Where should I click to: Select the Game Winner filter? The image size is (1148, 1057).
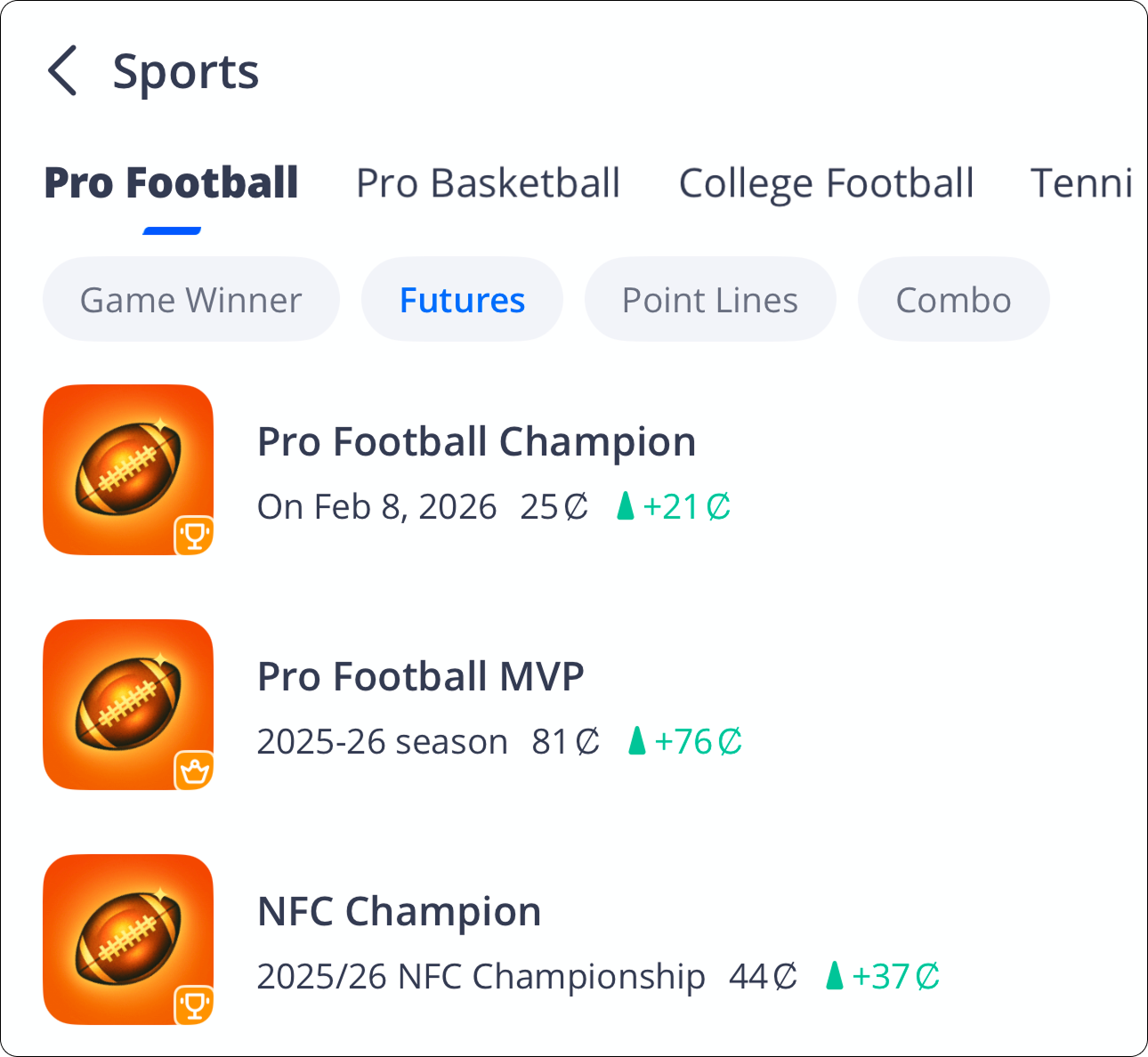190,300
